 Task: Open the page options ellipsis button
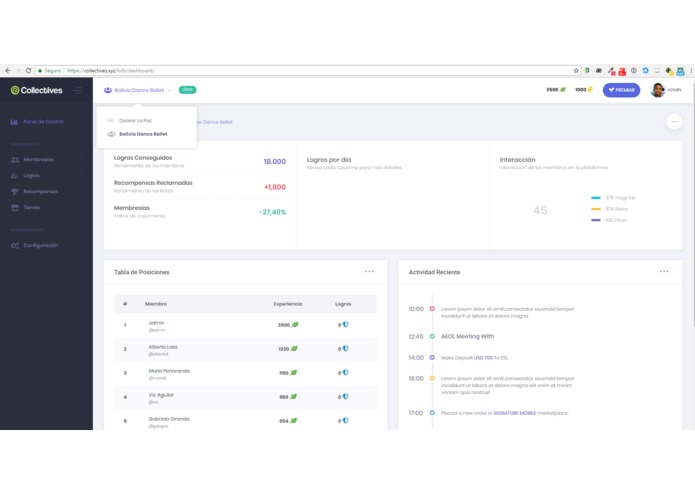coord(674,121)
